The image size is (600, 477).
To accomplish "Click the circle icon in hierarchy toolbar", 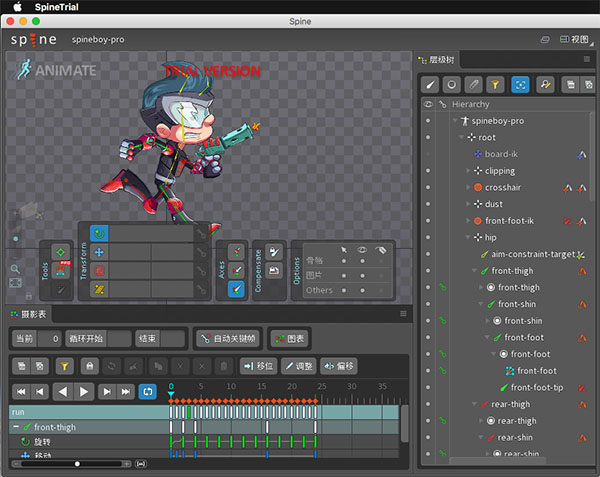I will (x=452, y=85).
